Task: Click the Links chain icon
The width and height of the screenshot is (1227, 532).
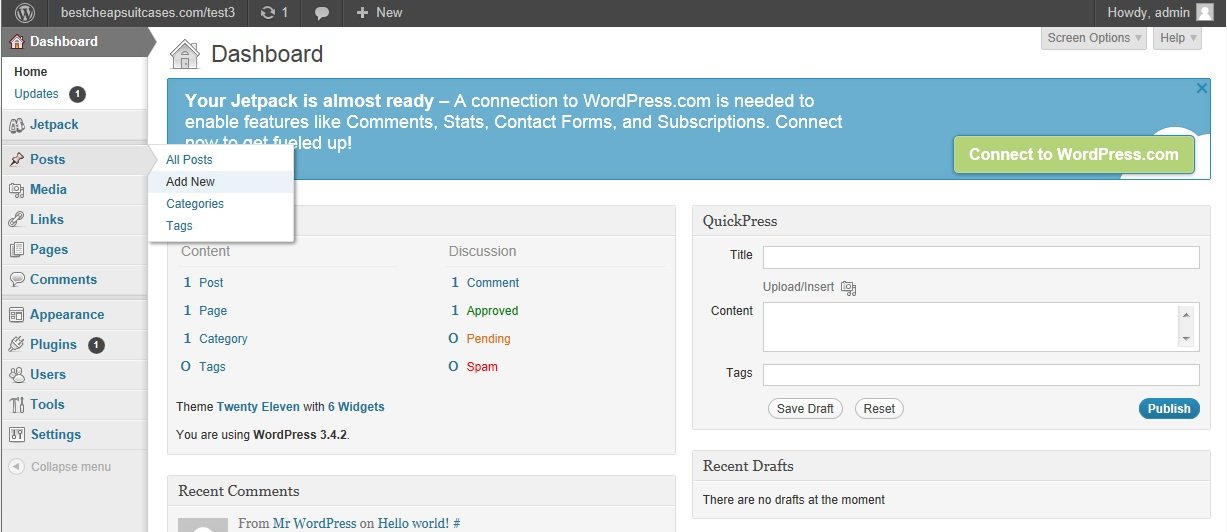Action: coord(16,220)
